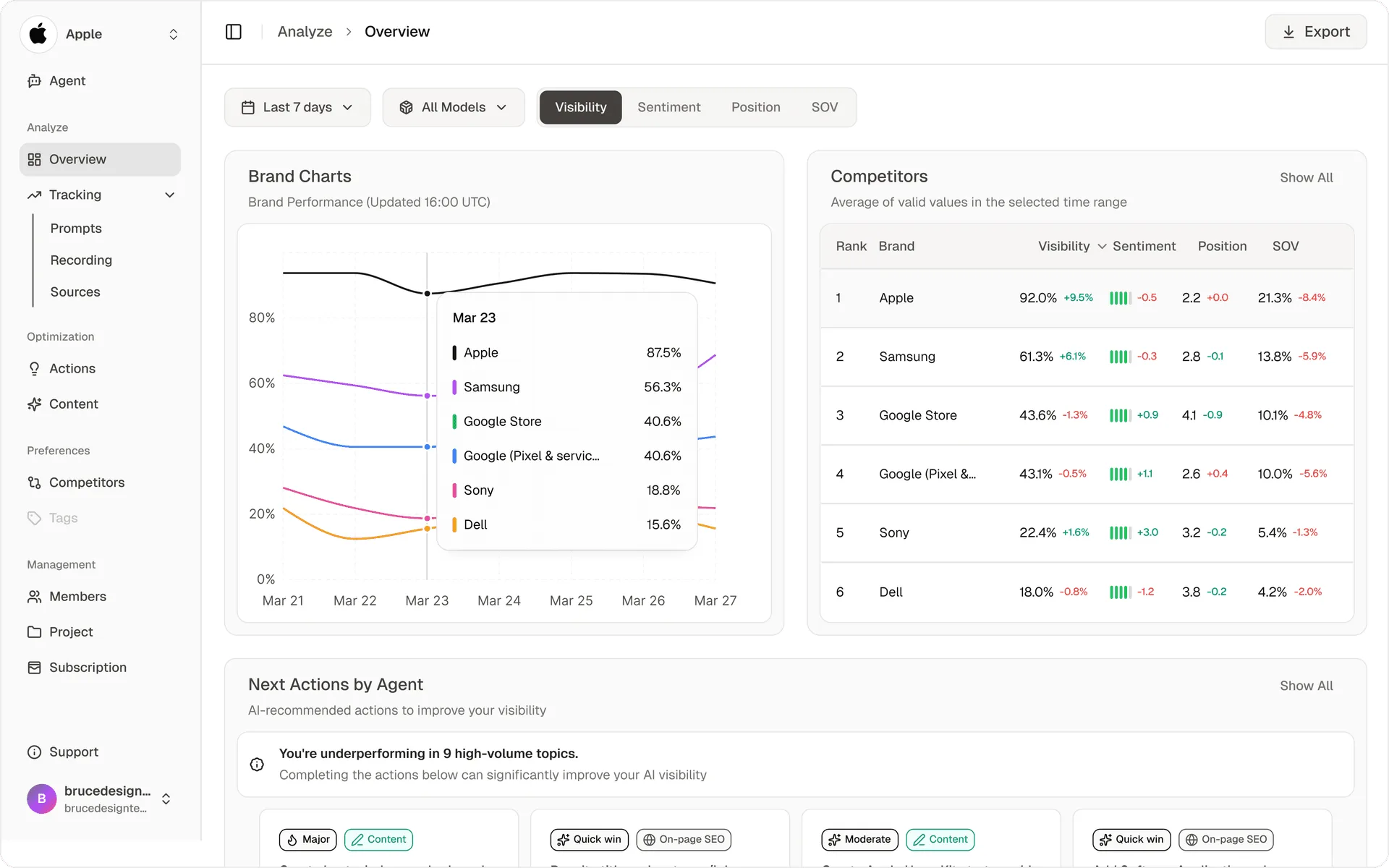This screenshot has height=868, width=1389.
Task: Click the info icon beside underperforming notice
Action: (x=257, y=765)
